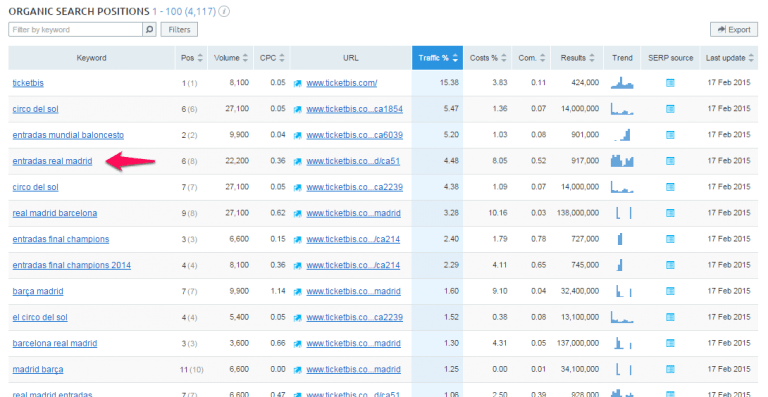Viewport: 768px width, 397px height.
Task: Open the entradas mundial baloncesto keyword
Action: tap(68, 135)
